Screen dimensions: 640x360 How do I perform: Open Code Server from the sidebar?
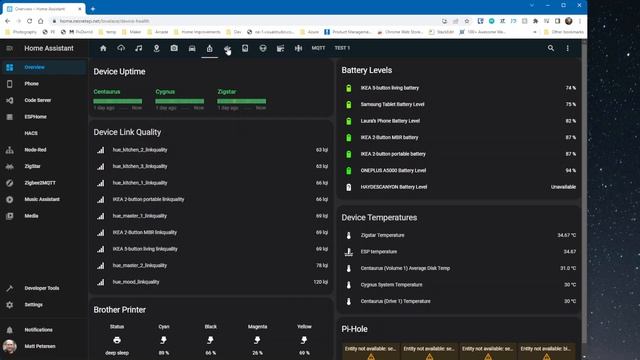point(43,100)
